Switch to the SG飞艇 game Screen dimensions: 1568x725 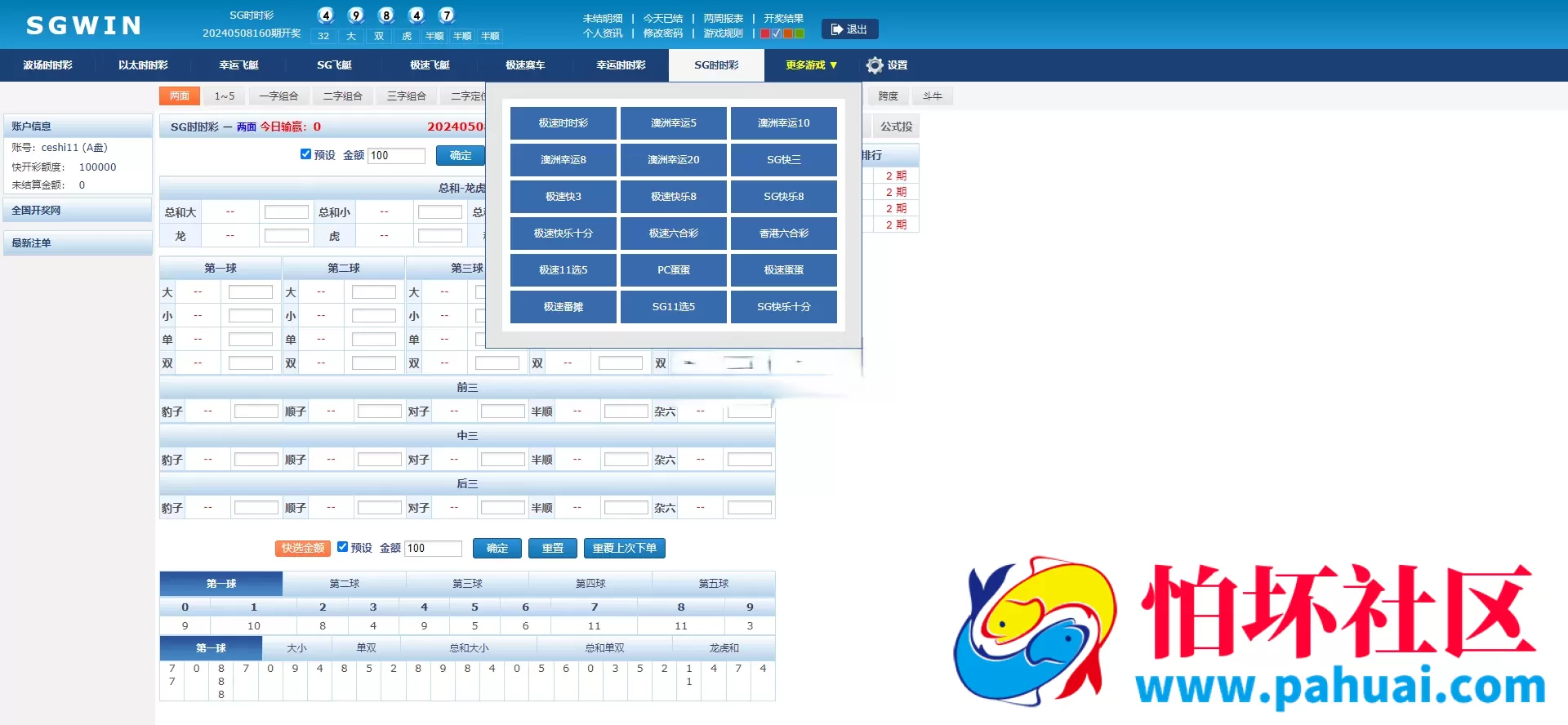[334, 65]
